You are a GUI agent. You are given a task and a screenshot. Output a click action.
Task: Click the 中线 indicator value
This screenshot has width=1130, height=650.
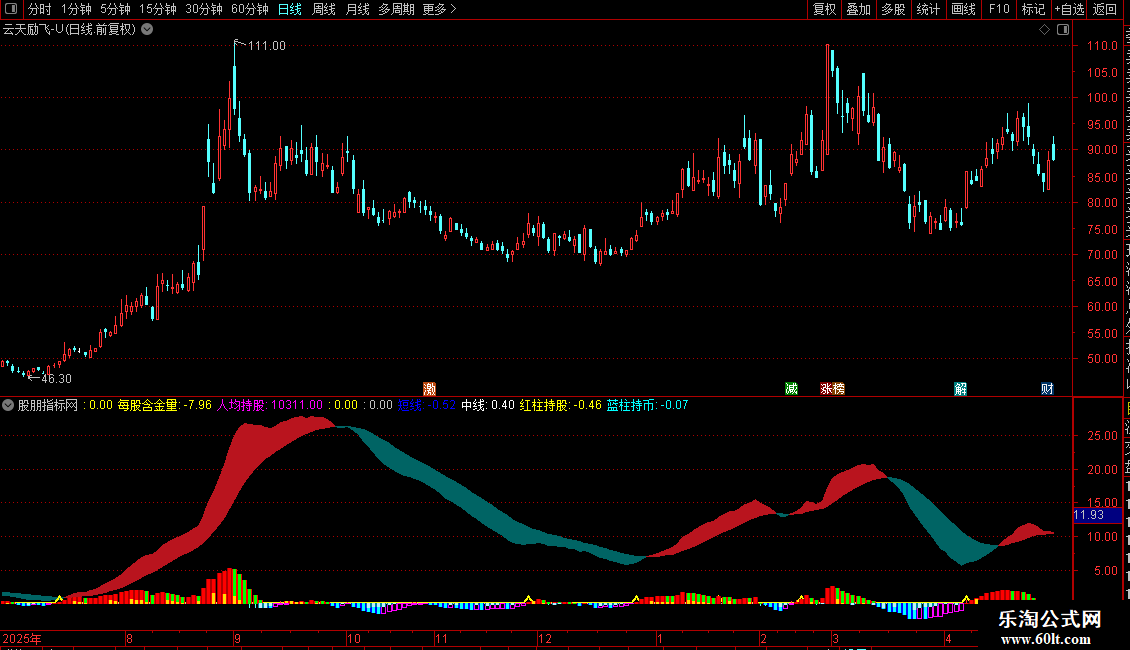click(488, 405)
